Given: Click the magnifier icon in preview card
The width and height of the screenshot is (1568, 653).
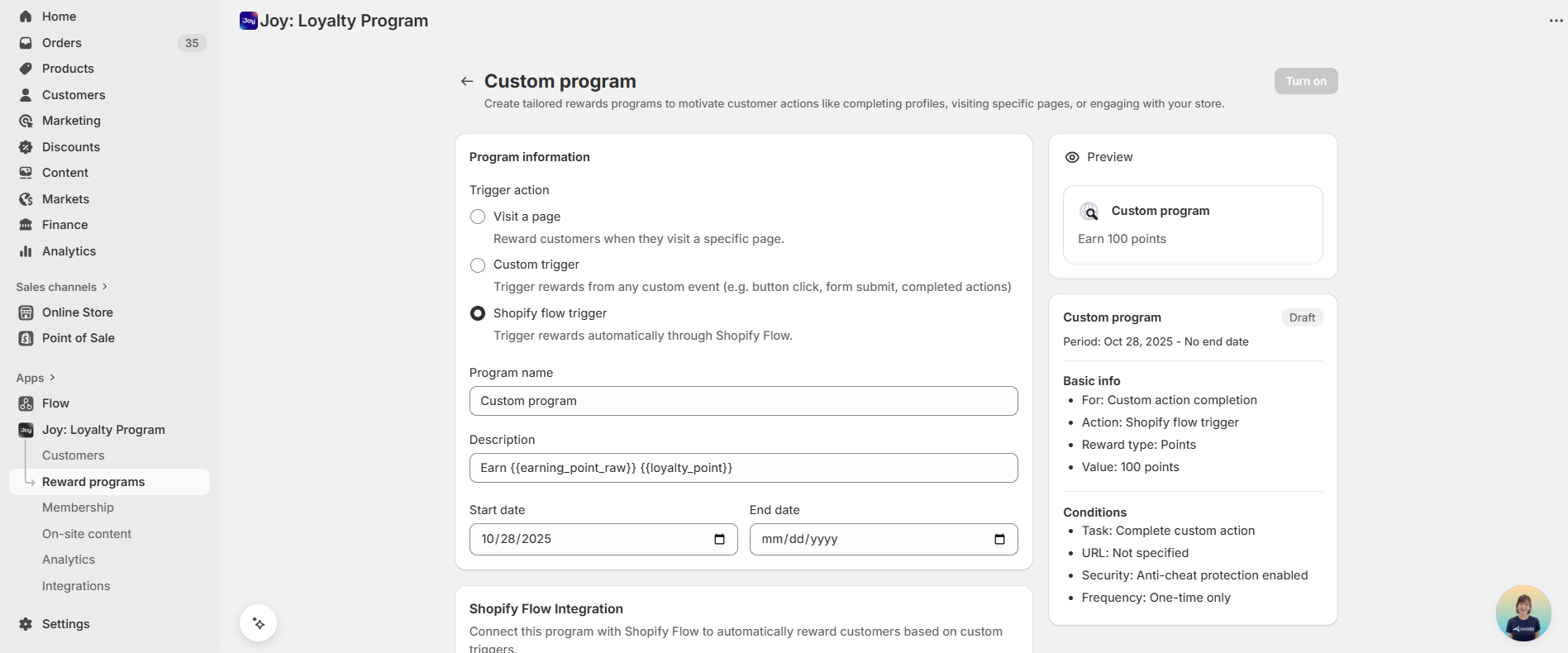Looking at the screenshot, I should (x=1090, y=212).
